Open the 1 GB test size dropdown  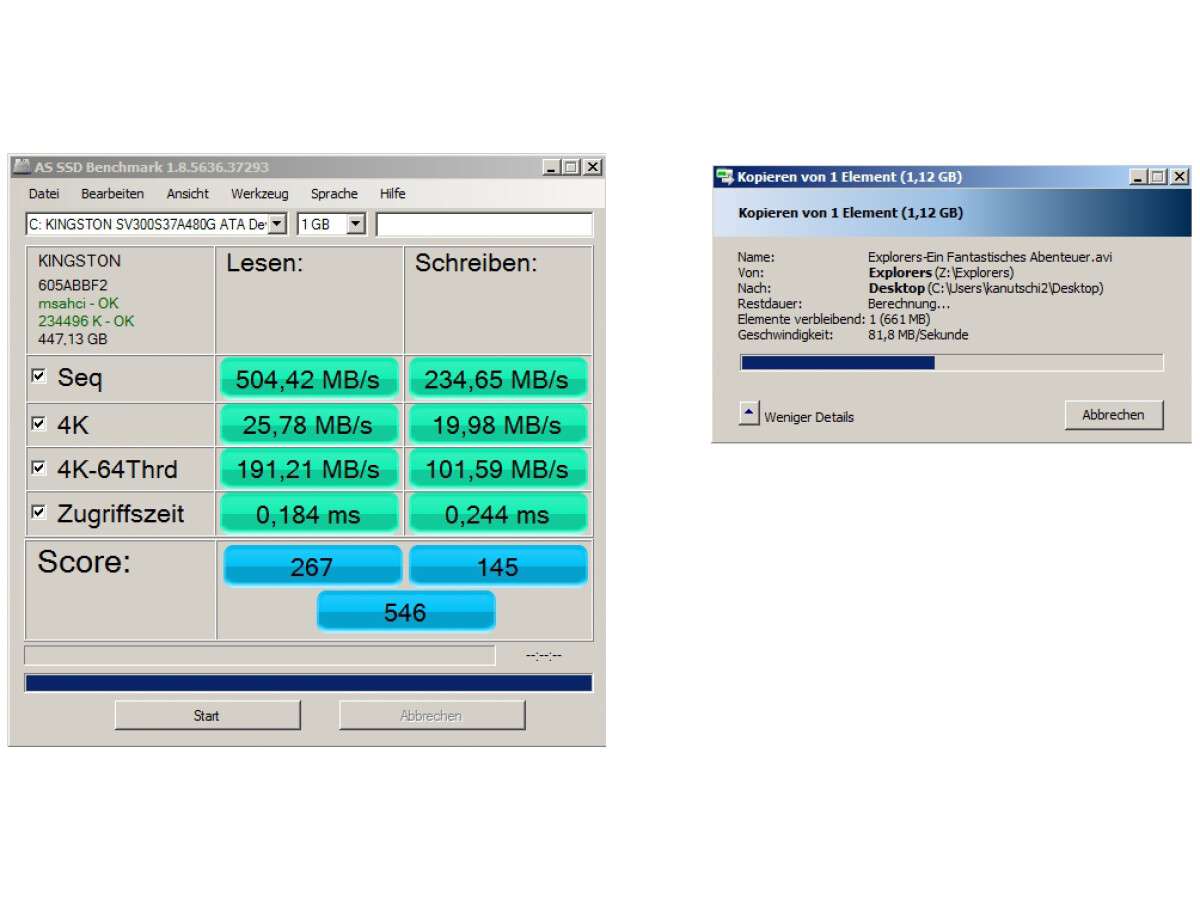tap(356, 224)
